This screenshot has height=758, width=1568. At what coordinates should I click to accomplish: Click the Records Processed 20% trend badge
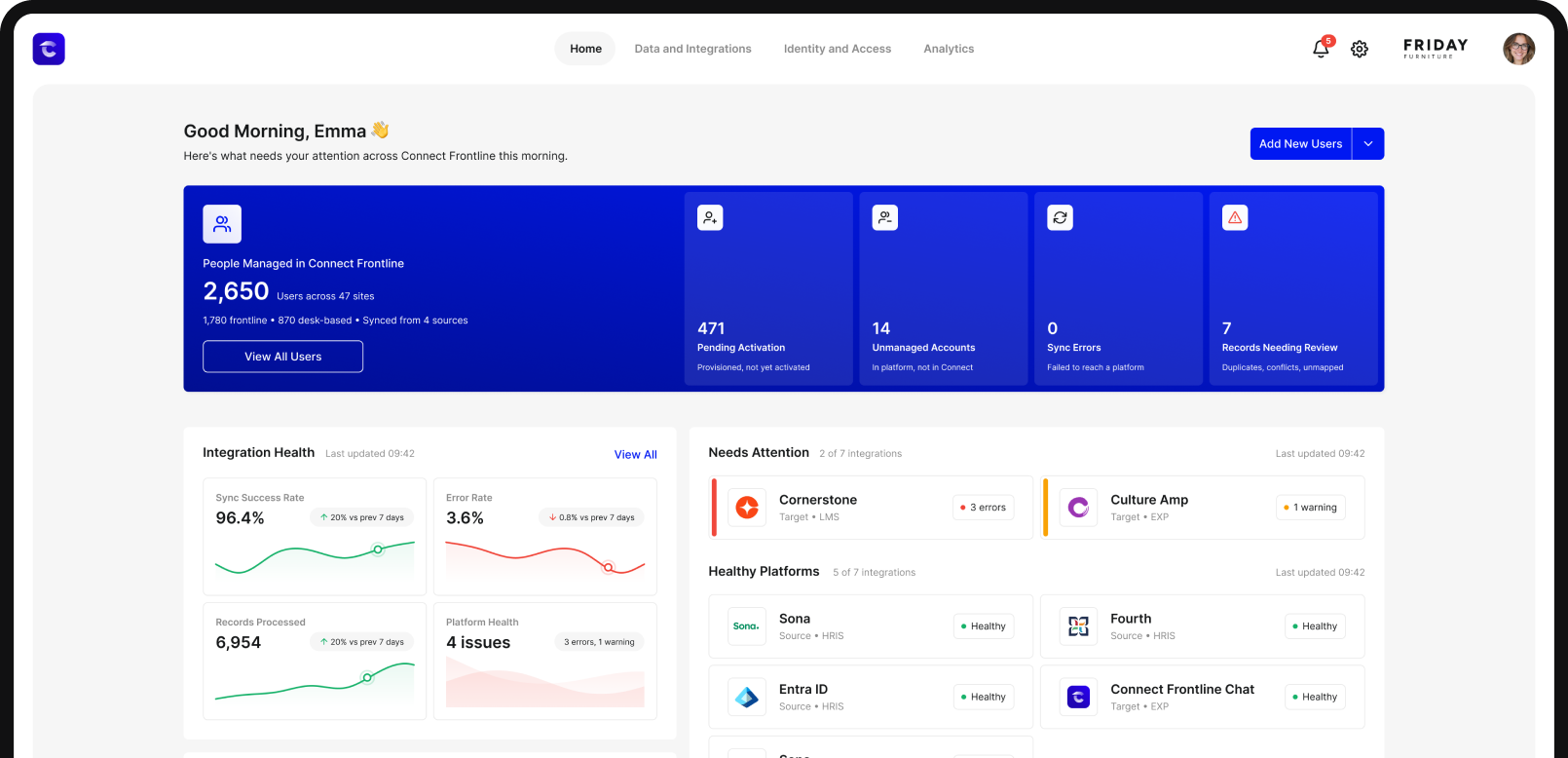pos(362,642)
